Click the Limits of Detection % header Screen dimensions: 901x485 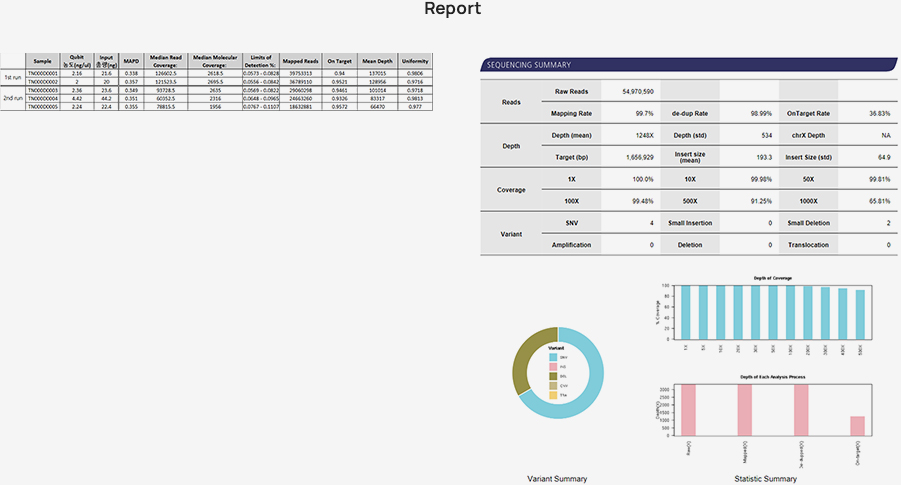coord(261,61)
